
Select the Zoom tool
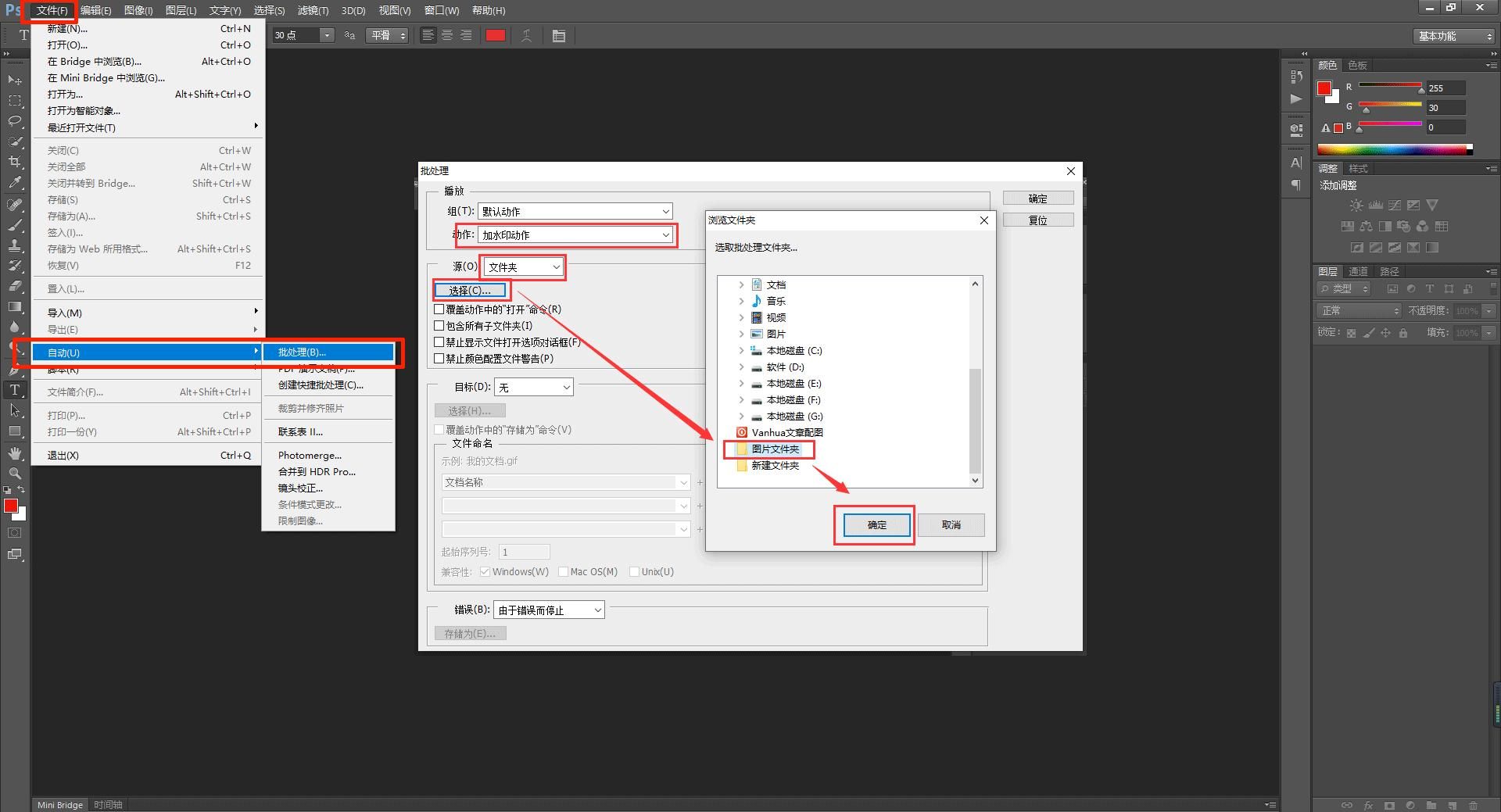tap(15, 474)
